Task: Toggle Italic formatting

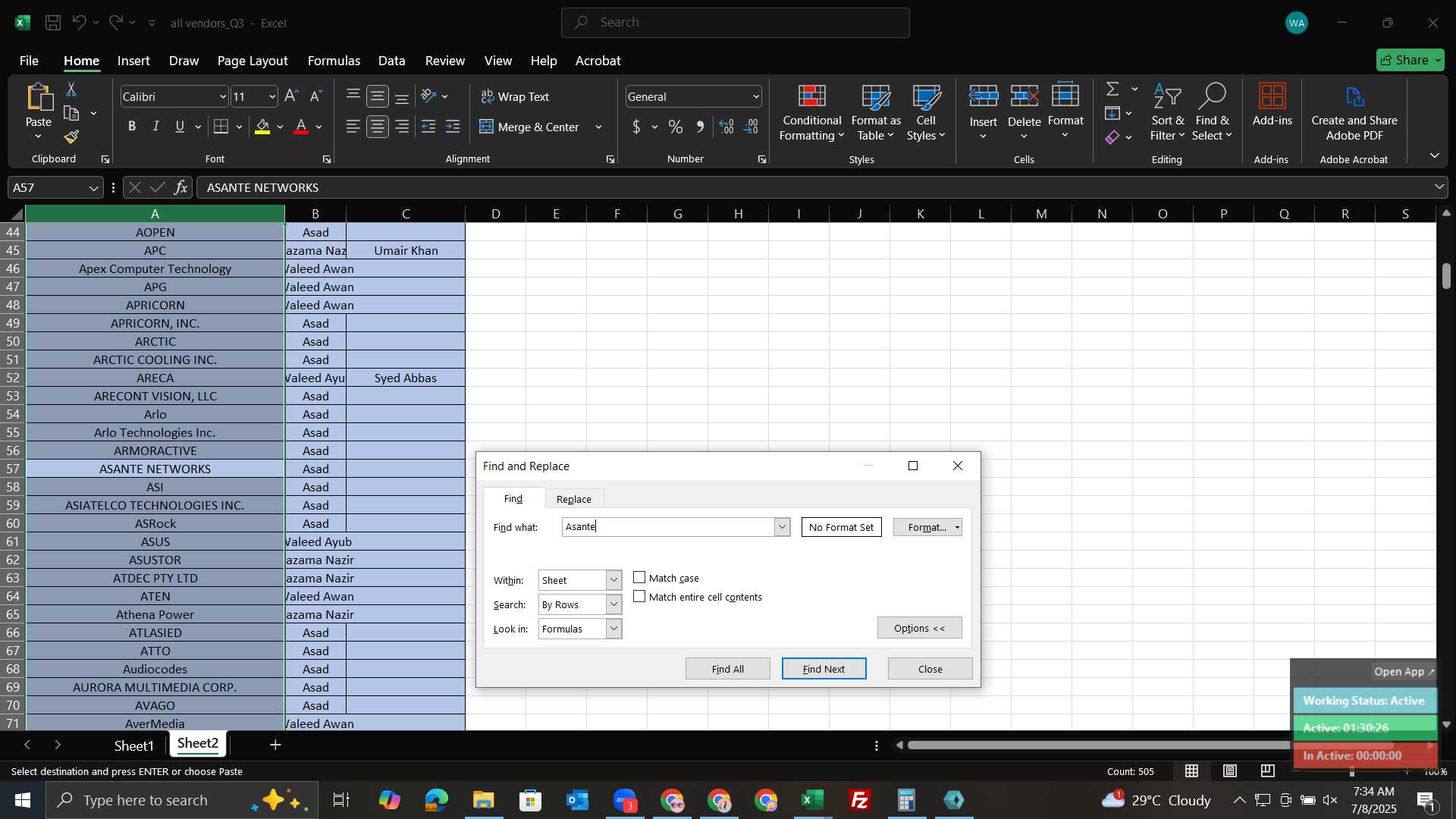Action: [x=155, y=127]
